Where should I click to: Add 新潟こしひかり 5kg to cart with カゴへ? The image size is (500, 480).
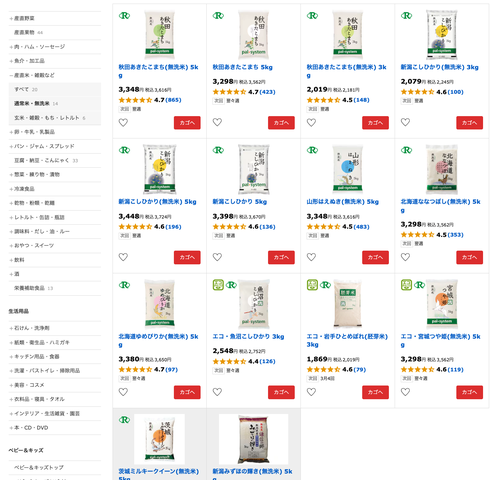281,257
